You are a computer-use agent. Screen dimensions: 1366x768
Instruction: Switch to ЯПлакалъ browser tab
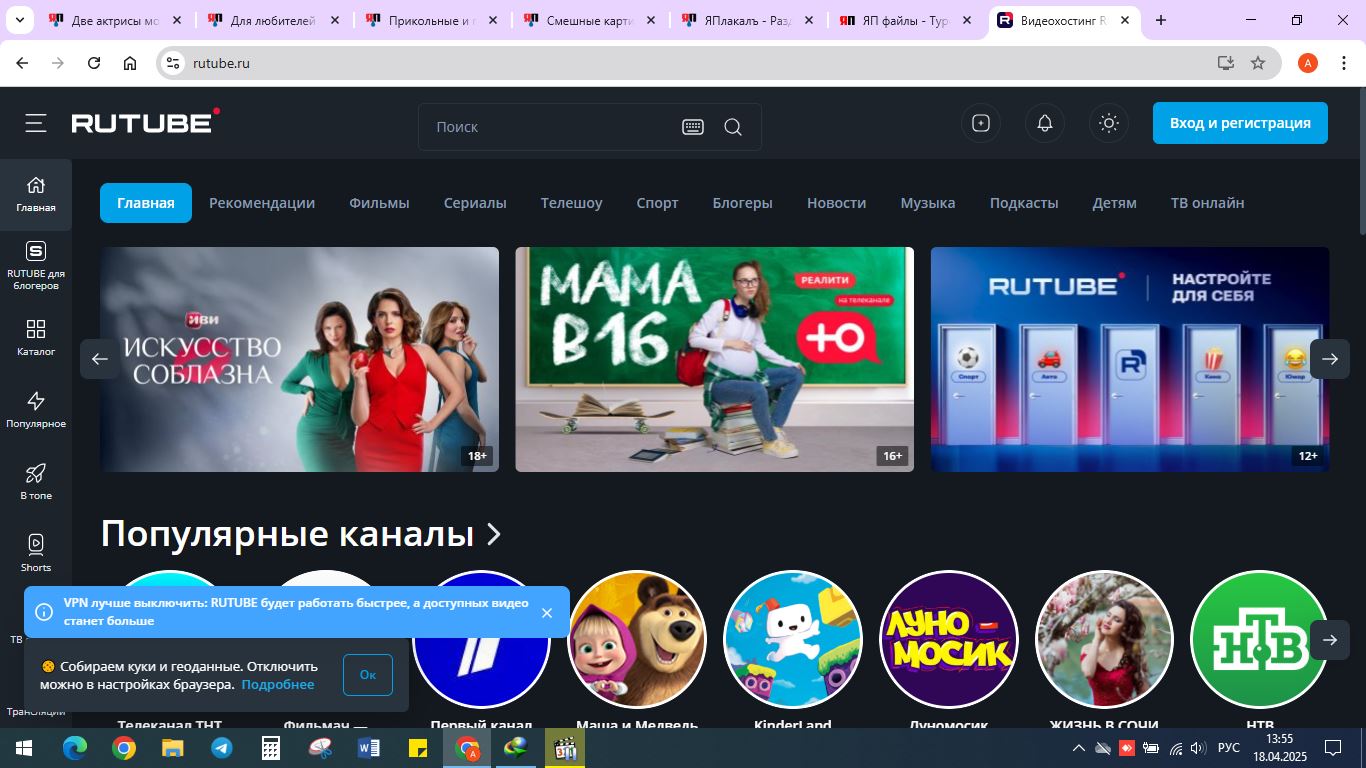(x=748, y=20)
